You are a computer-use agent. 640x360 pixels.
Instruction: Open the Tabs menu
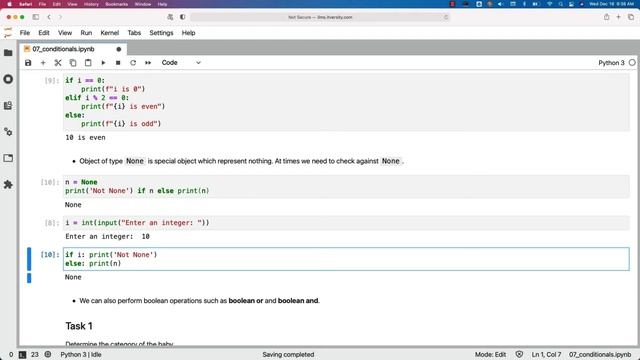(134, 33)
